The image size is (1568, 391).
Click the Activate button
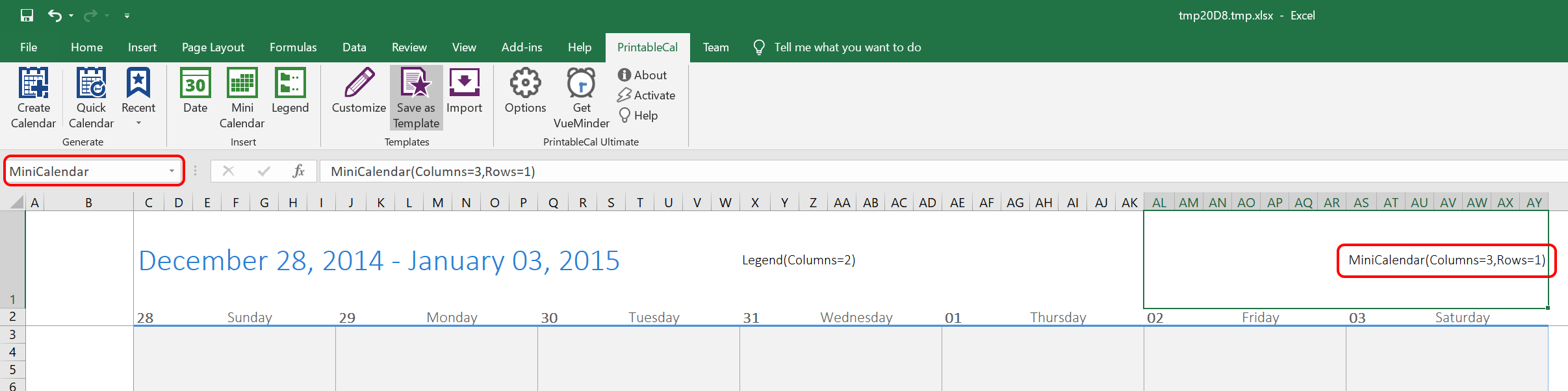pyautogui.click(x=647, y=95)
